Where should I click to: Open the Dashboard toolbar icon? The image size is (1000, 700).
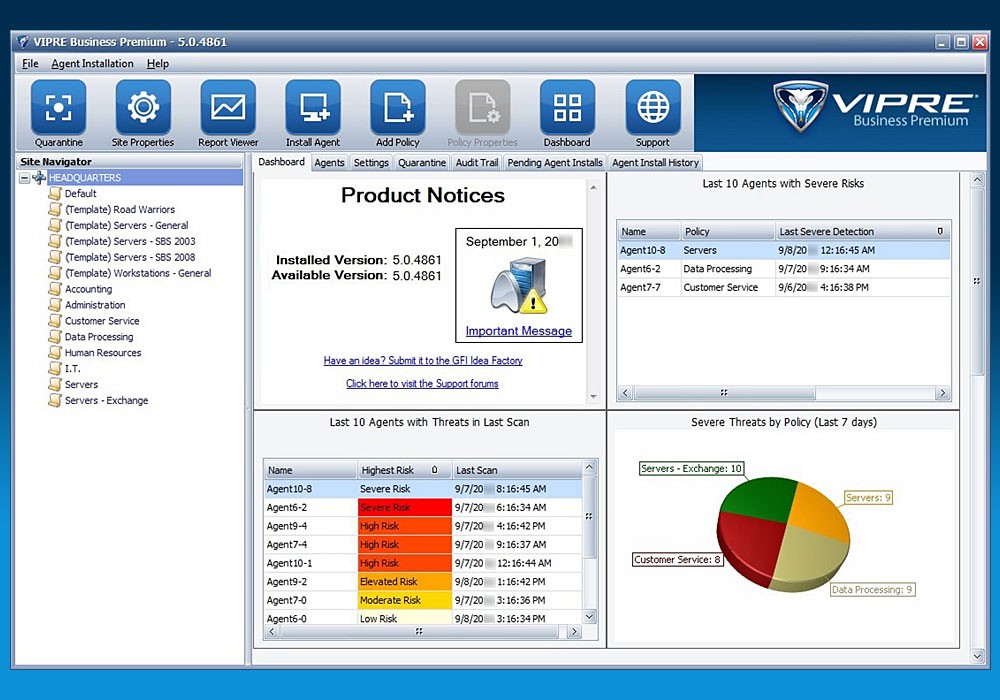pyautogui.click(x=567, y=107)
